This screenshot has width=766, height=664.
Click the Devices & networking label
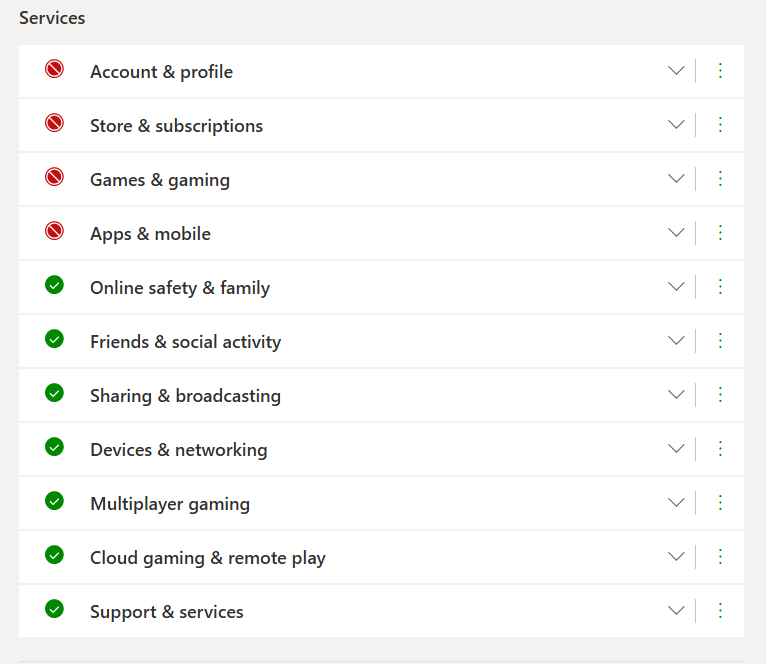click(x=179, y=450)
